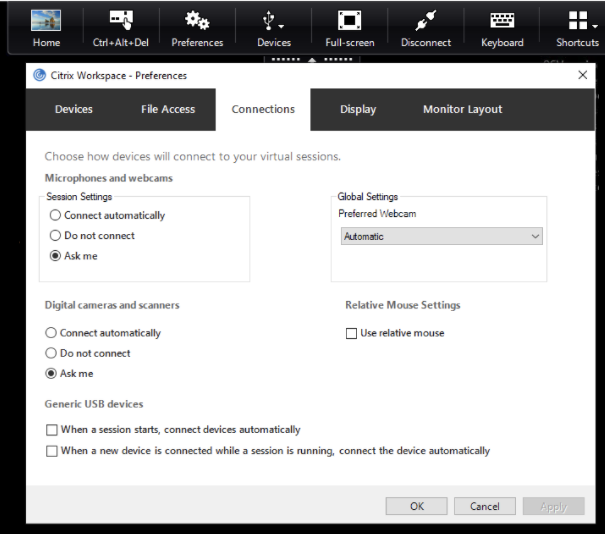This screenshot has width=605, height=534.
Task: Click the Cancel button
Action: point(484,506)
